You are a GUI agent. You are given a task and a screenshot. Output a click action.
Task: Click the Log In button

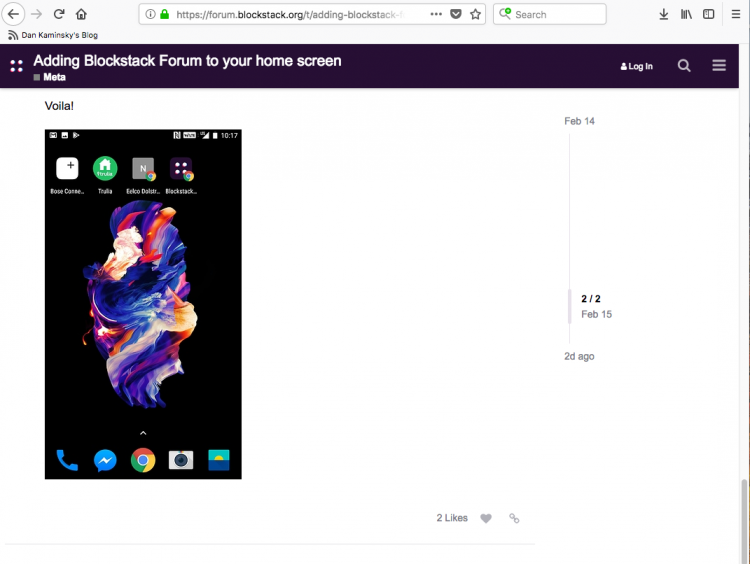click(637, 66)
